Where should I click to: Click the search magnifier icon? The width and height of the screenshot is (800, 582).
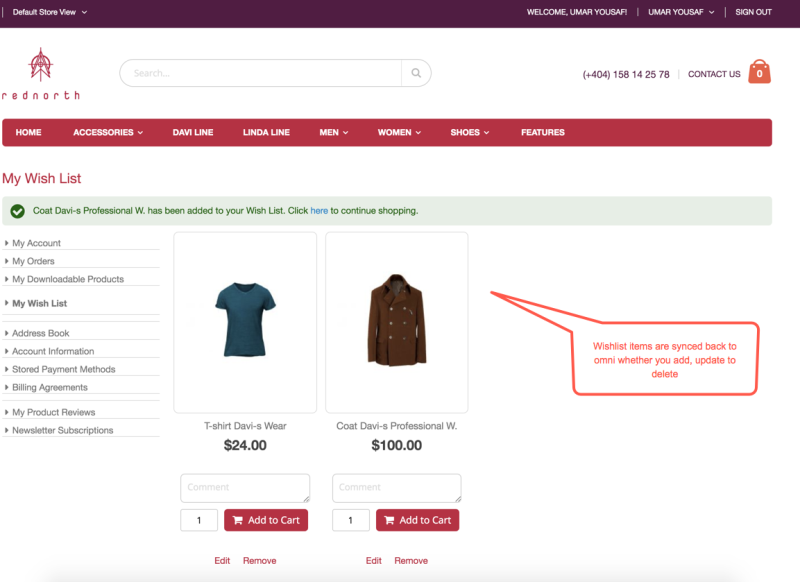416,73
